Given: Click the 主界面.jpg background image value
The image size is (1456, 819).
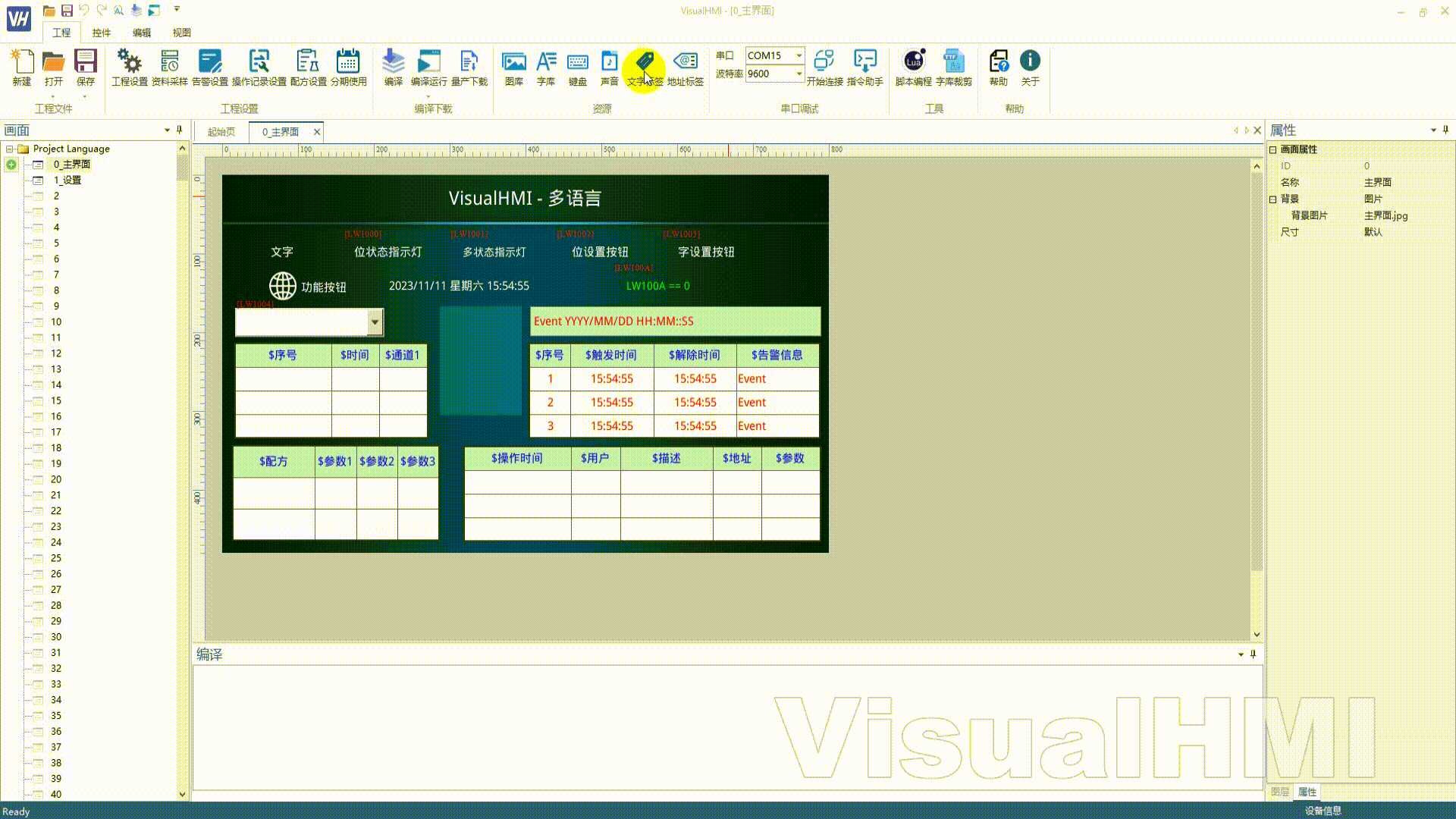Looking at the screenshot, I should (1385, 215).
